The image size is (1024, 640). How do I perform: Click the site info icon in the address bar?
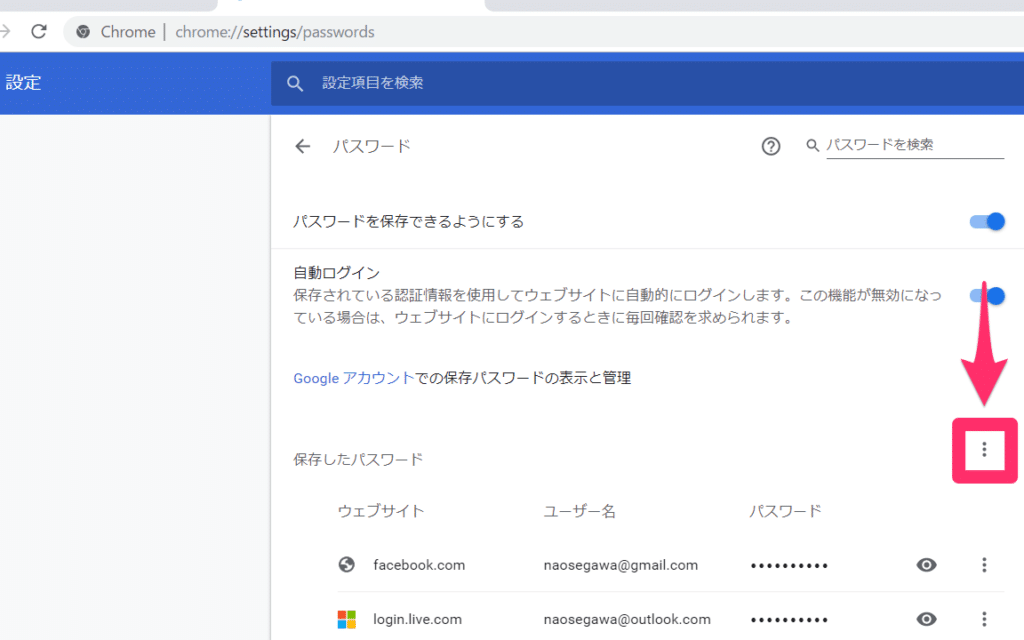(81, 31)
